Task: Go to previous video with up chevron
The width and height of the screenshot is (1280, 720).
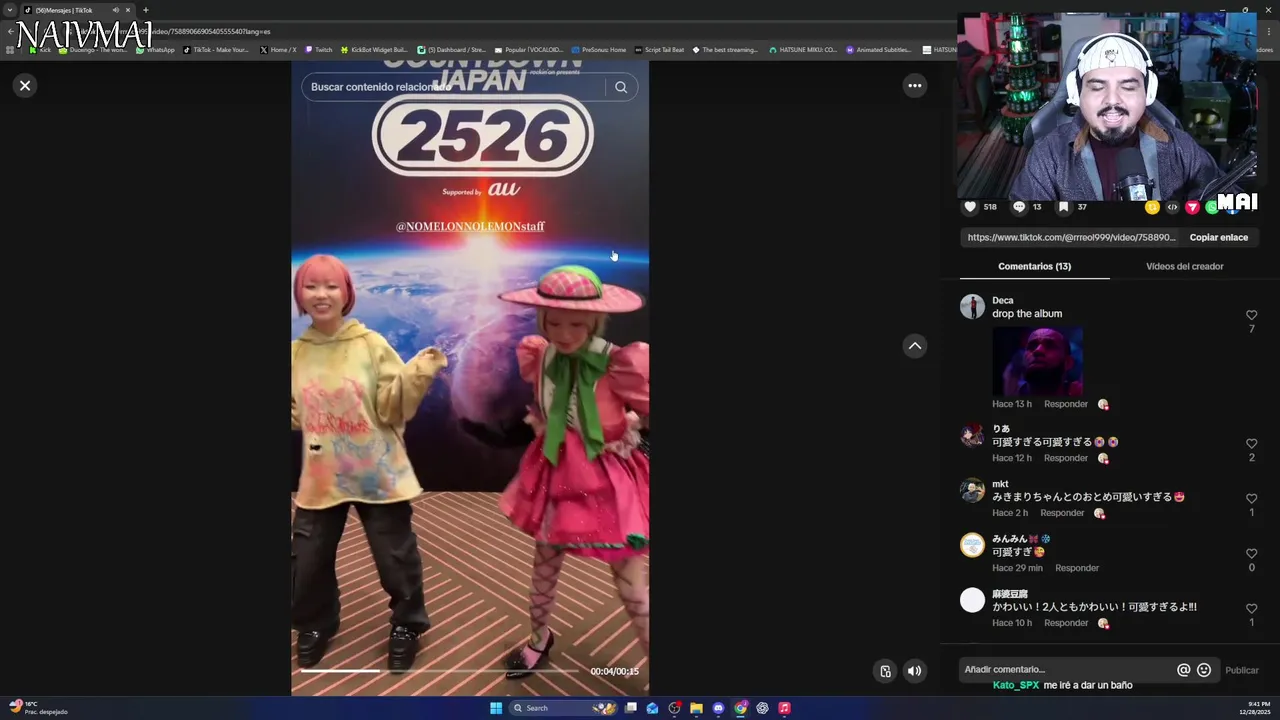Action: point(914,346)
